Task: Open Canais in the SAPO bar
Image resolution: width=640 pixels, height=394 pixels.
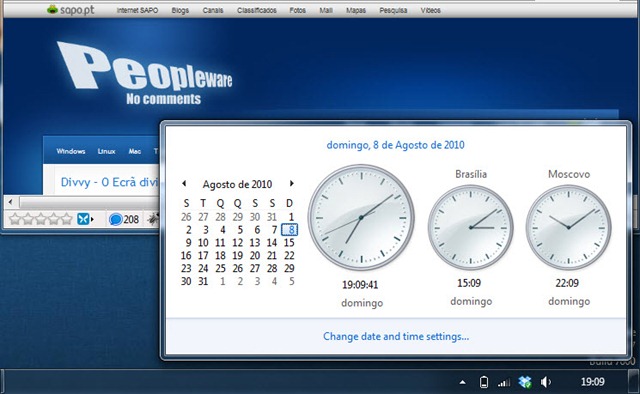Action: click(213, 11)
